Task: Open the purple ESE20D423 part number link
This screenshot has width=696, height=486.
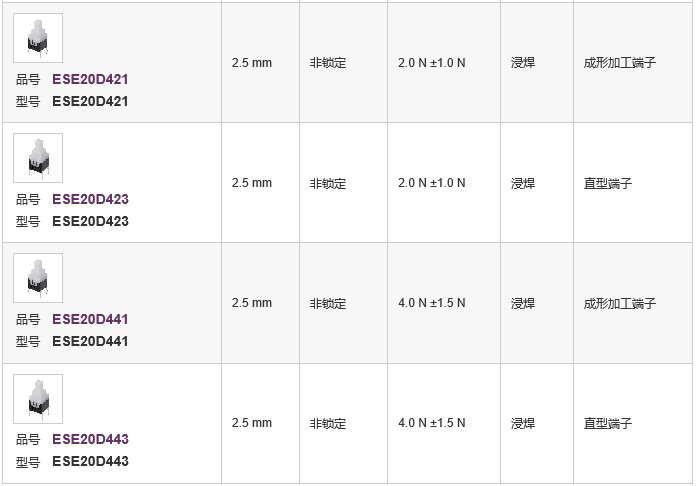Action: 90,199
